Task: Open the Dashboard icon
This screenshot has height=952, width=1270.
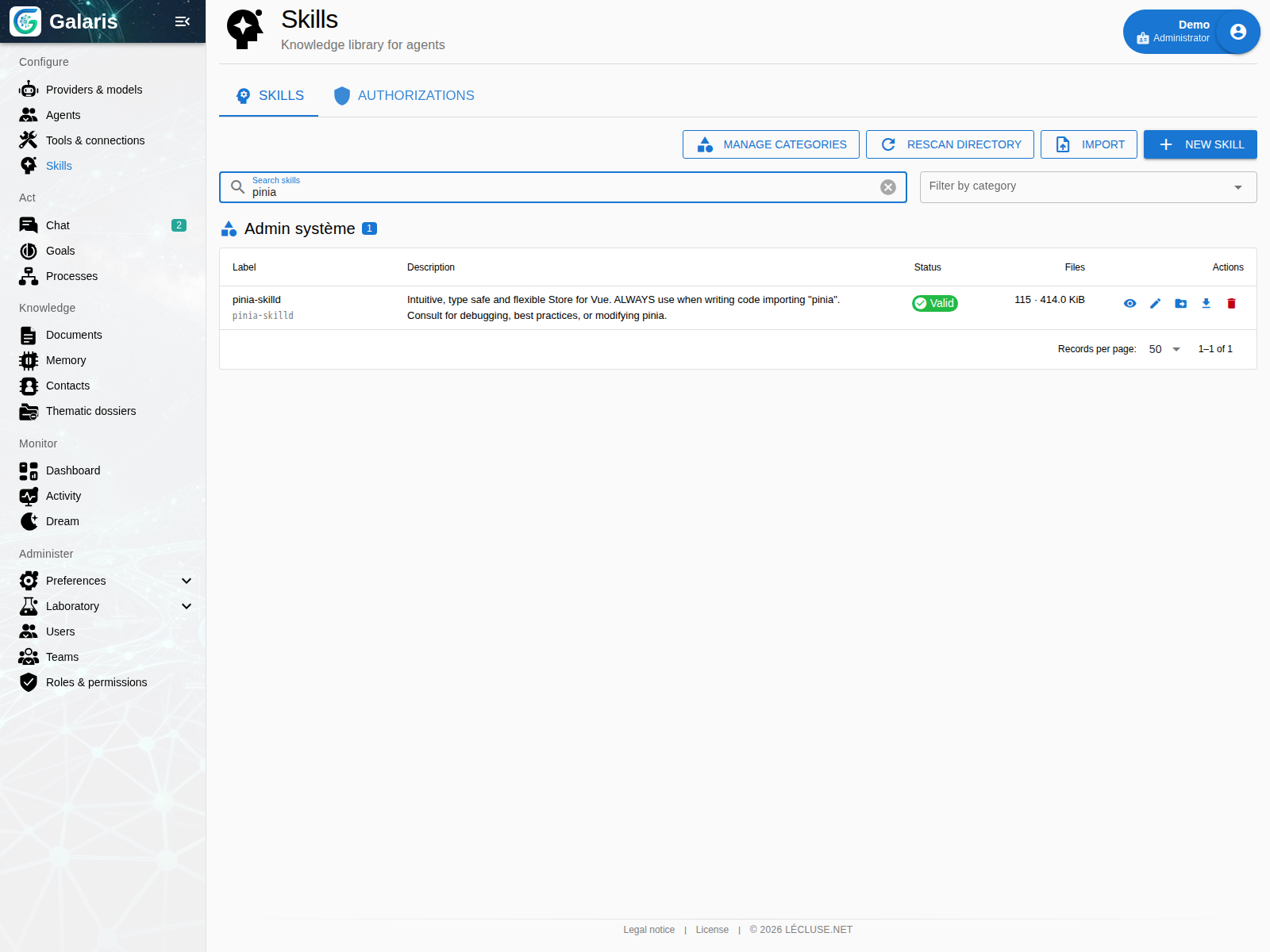Action: [x=29, y=470]
